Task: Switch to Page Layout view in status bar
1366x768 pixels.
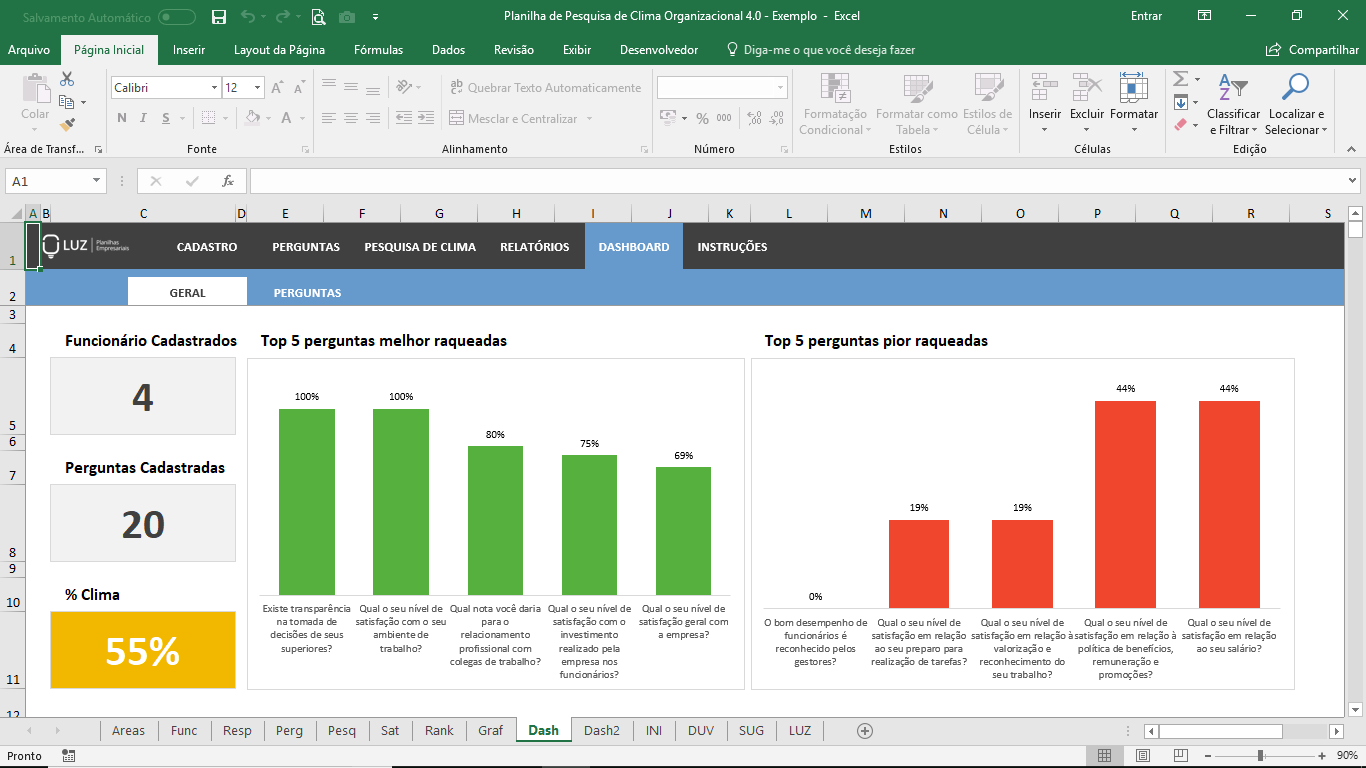Action: pos(1142,755)
